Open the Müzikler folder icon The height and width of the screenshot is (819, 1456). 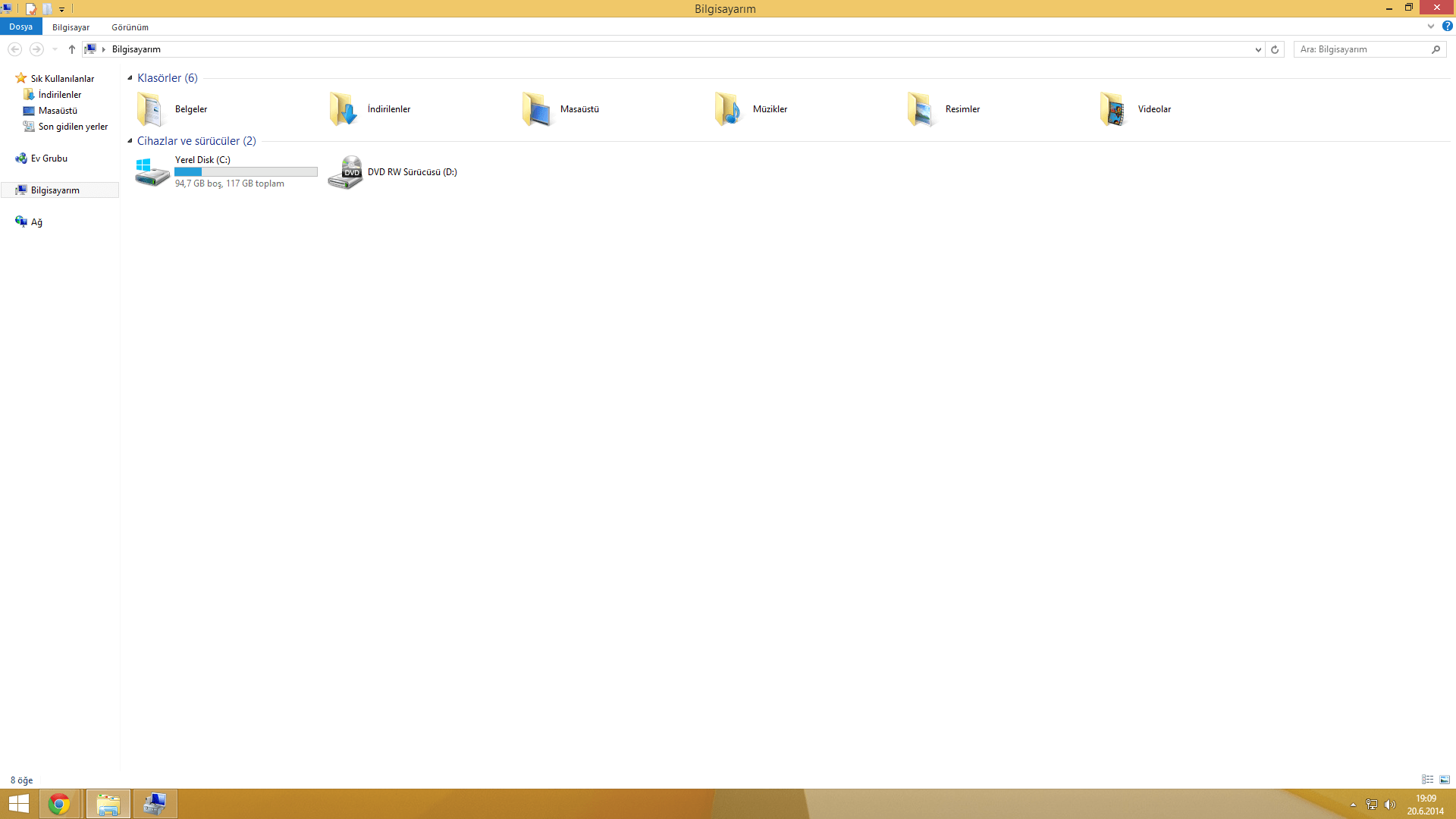(x=729, y=109)
